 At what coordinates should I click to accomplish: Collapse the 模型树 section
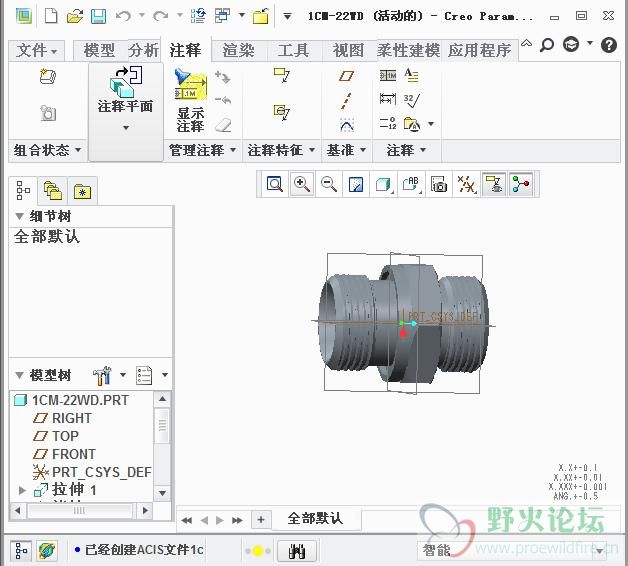click(x=19, y=375)
